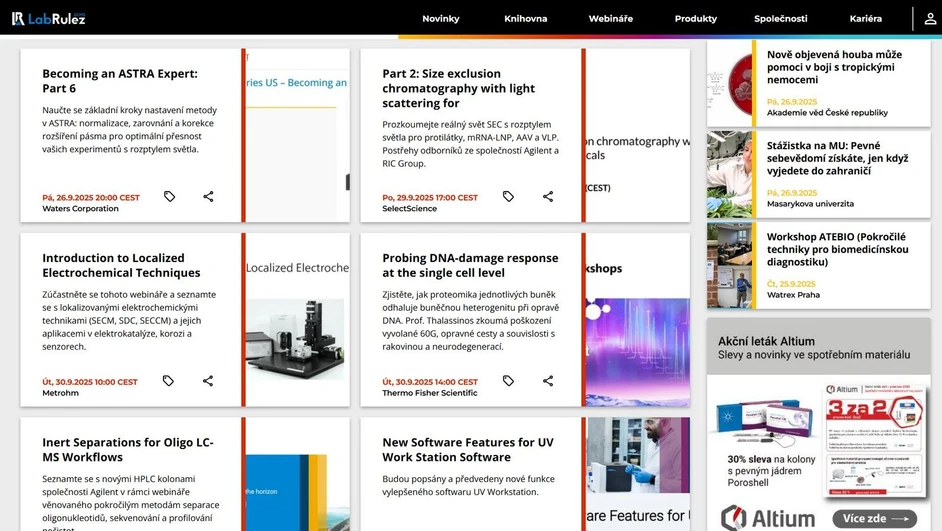Click Masarykova univerzita source text

click(x=810, y=204)
